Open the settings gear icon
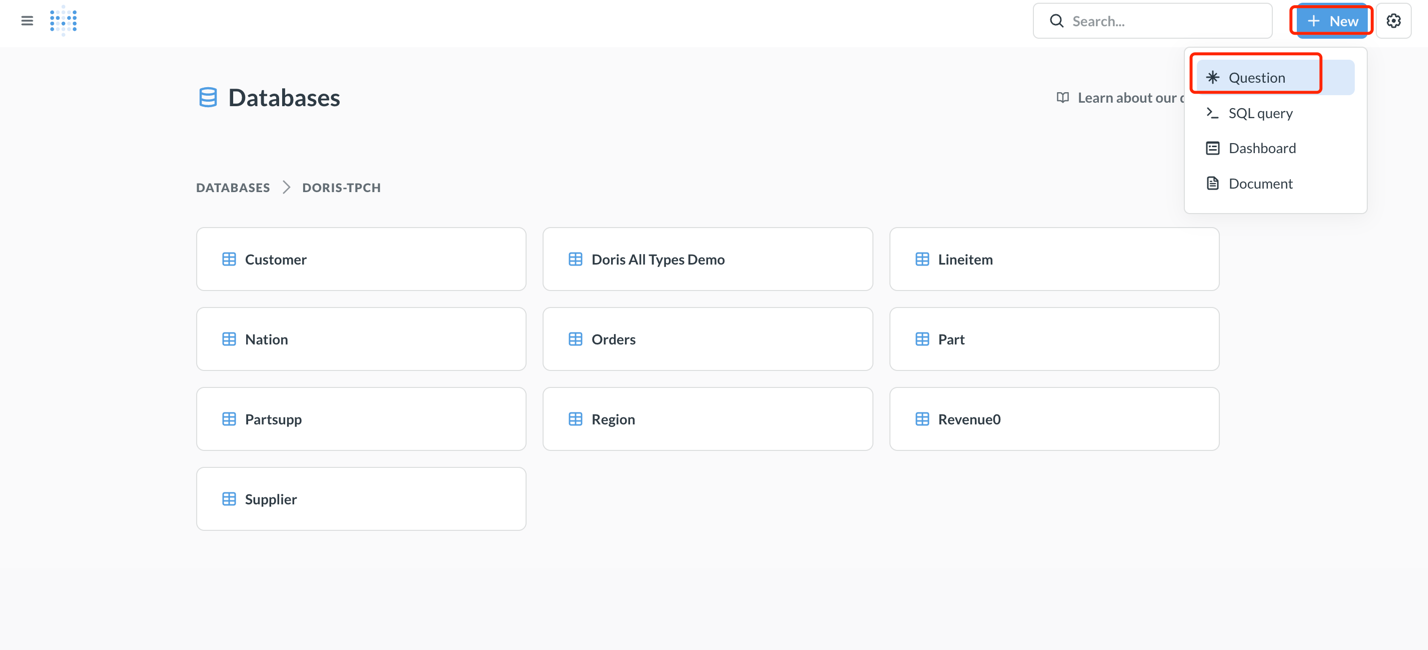 click(1393, 21)
